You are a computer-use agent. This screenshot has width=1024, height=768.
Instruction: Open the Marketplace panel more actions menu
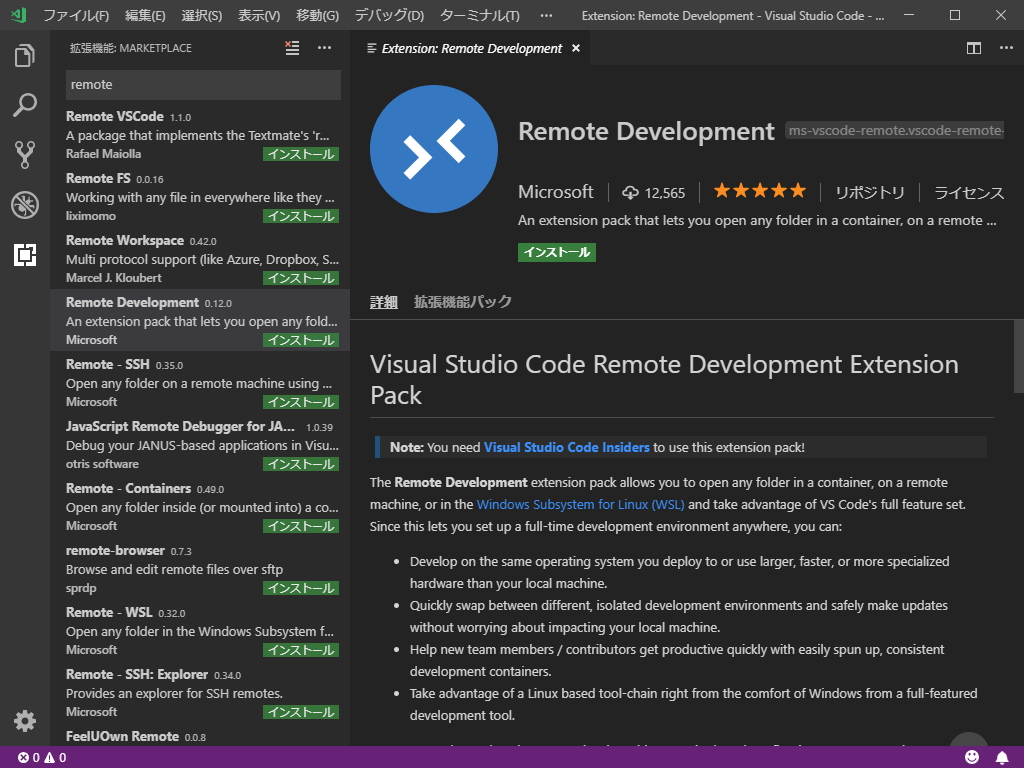(x=323, y=47)
